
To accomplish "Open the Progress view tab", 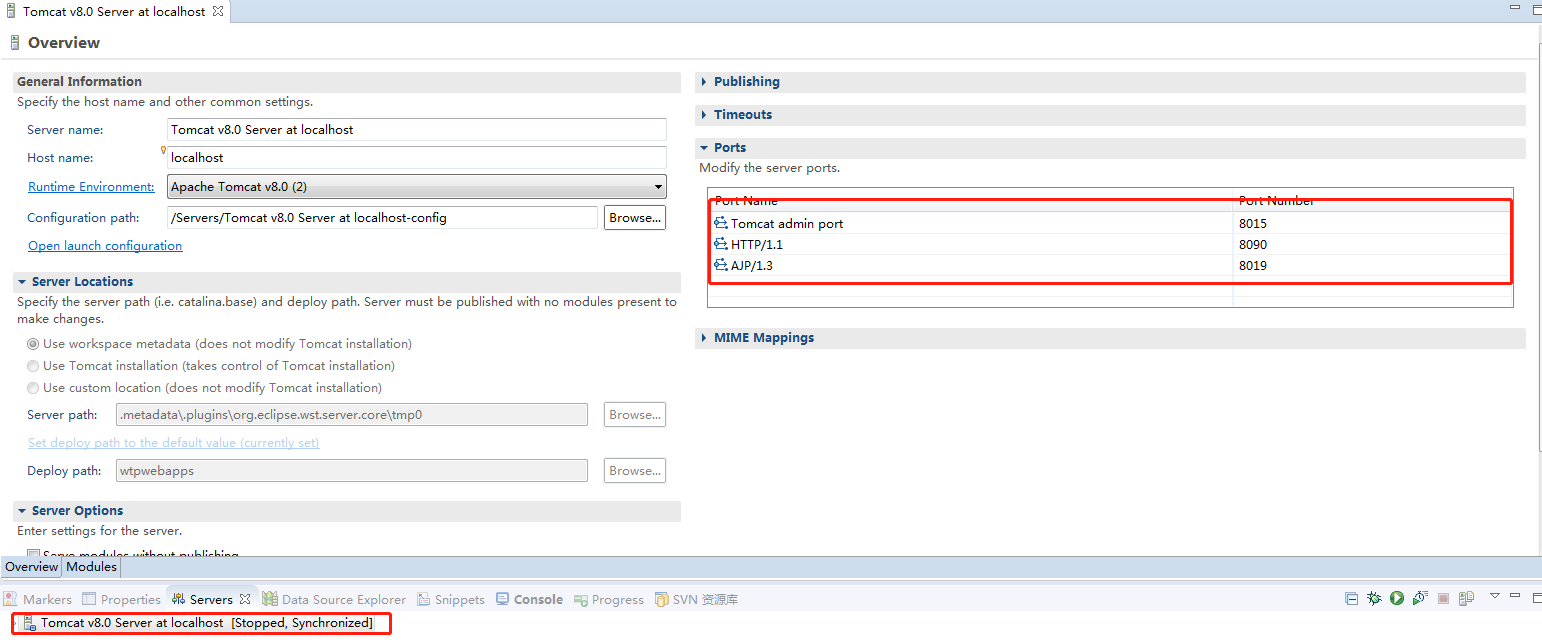I will click(x=609, y=599).
